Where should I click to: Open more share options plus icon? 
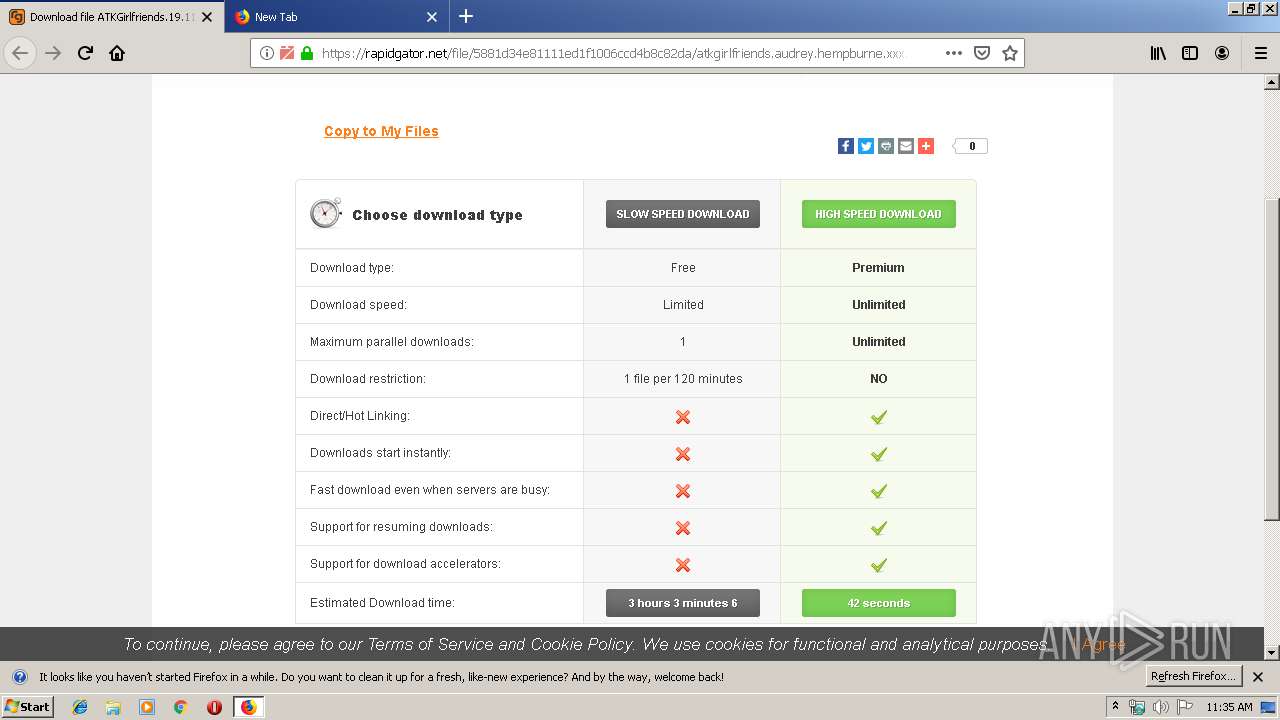pyautogui.click(x=926, y=146)
